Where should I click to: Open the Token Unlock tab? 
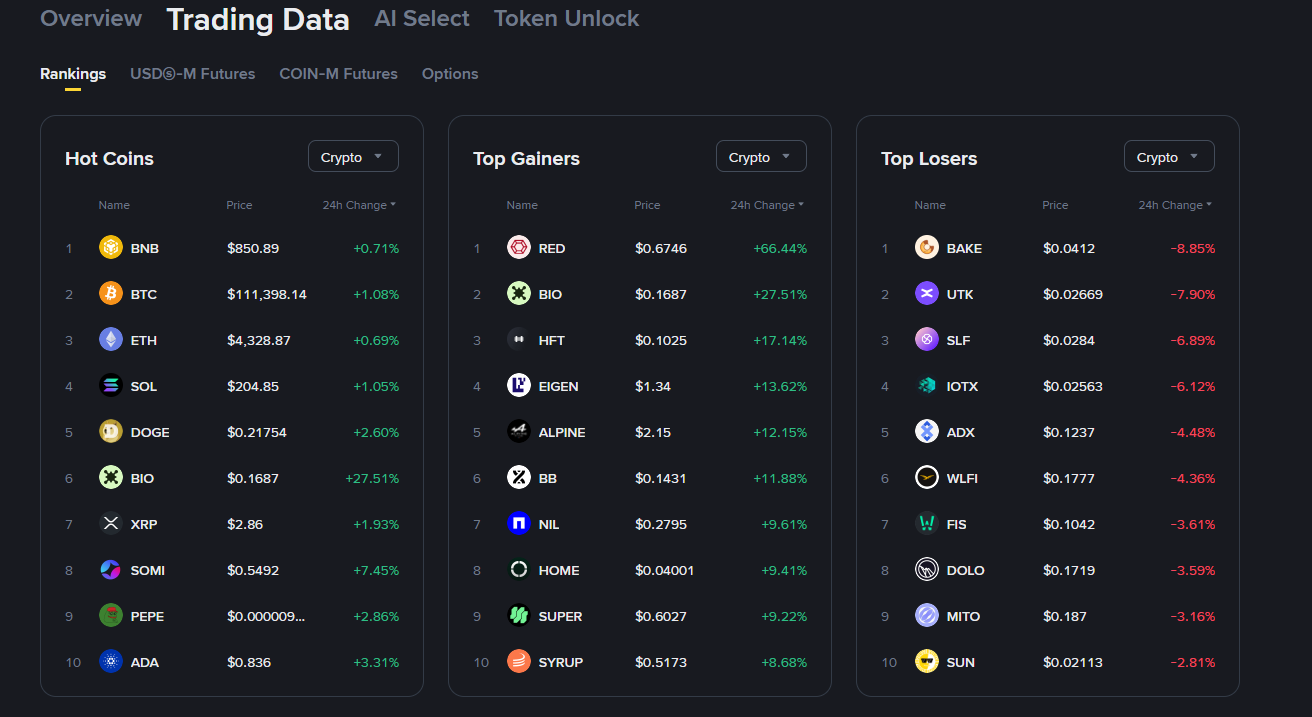[566, 19]
